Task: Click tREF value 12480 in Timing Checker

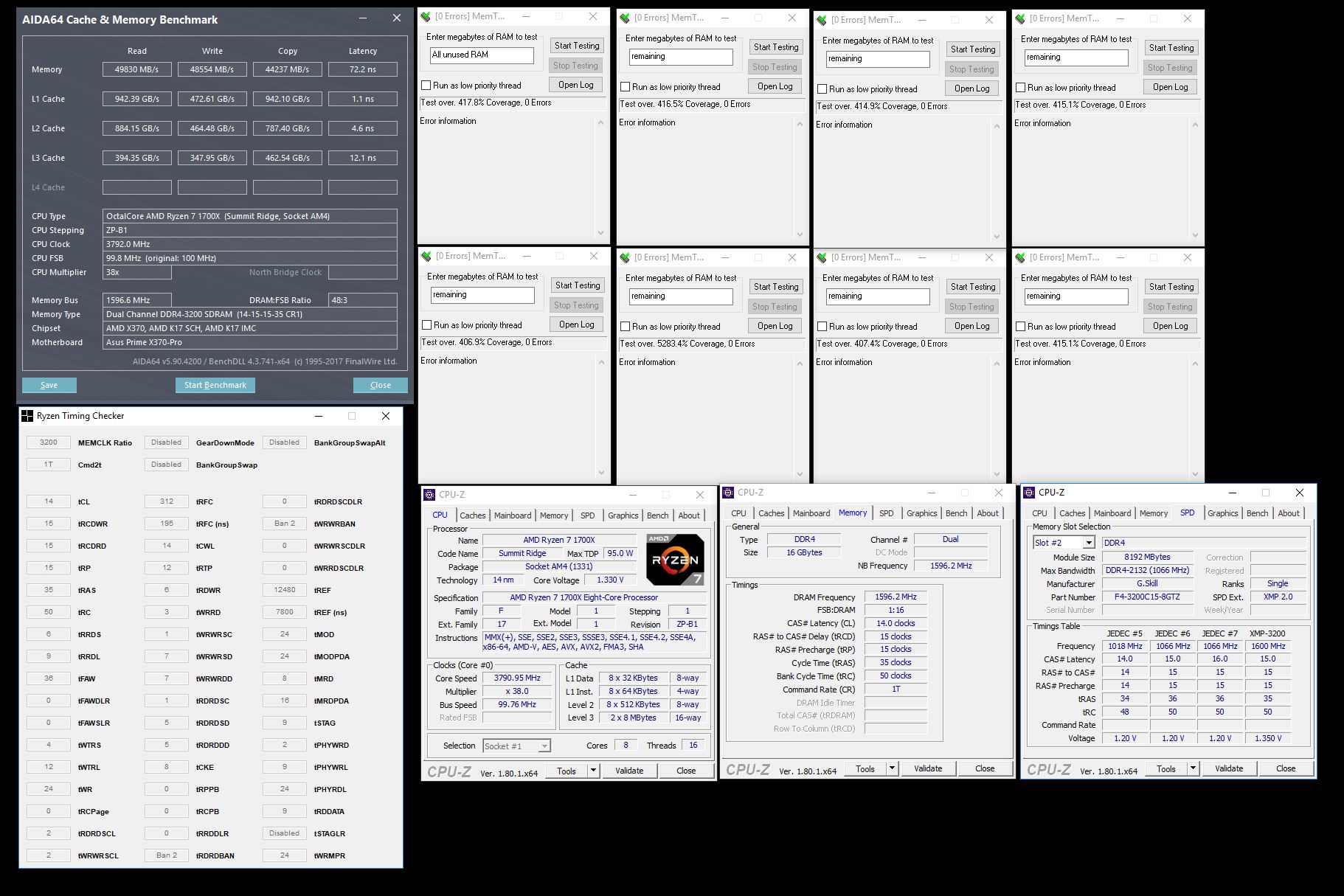Action: click(285, 590)
